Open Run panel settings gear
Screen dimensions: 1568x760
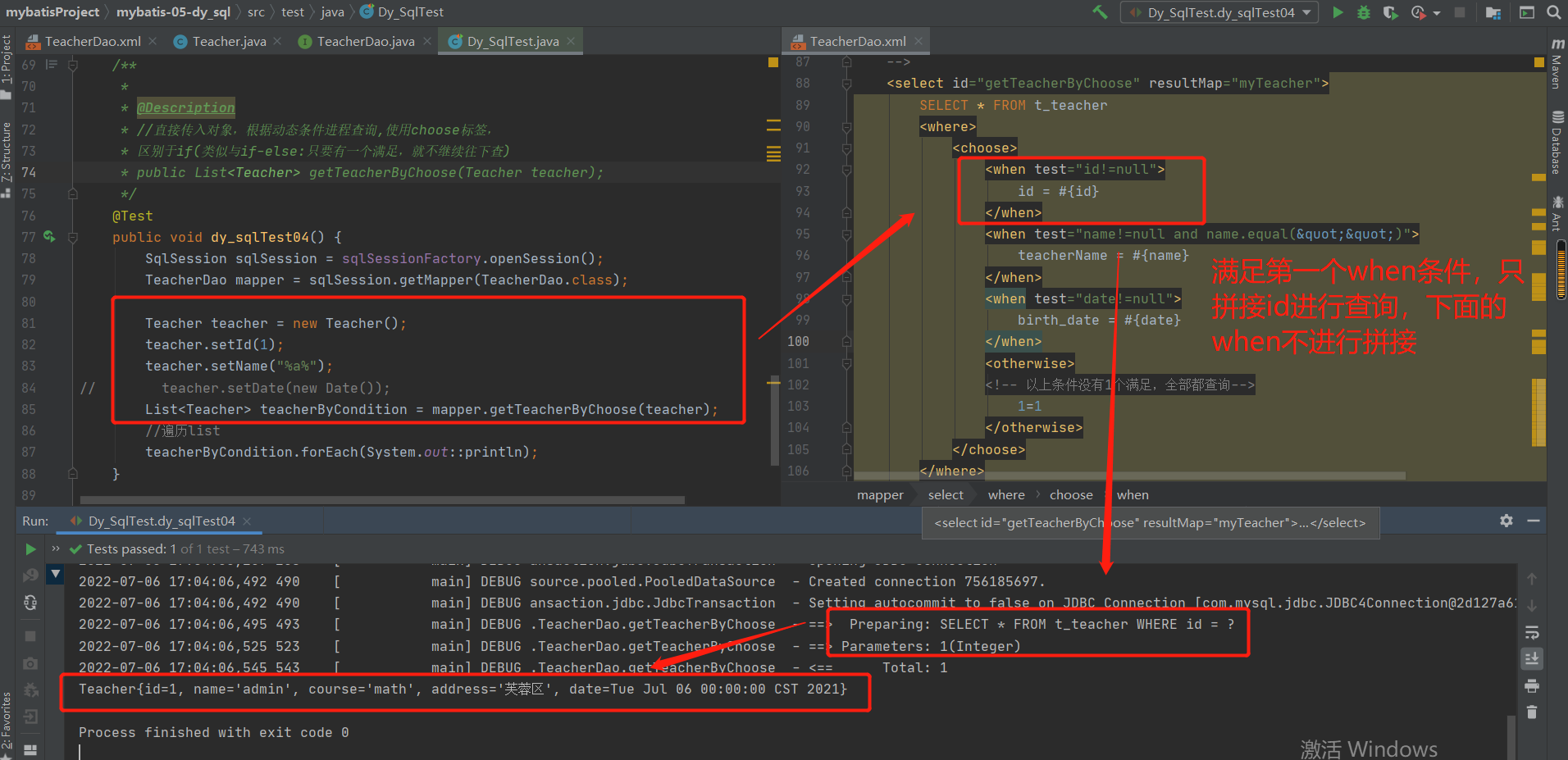[x=1506, y=521]
